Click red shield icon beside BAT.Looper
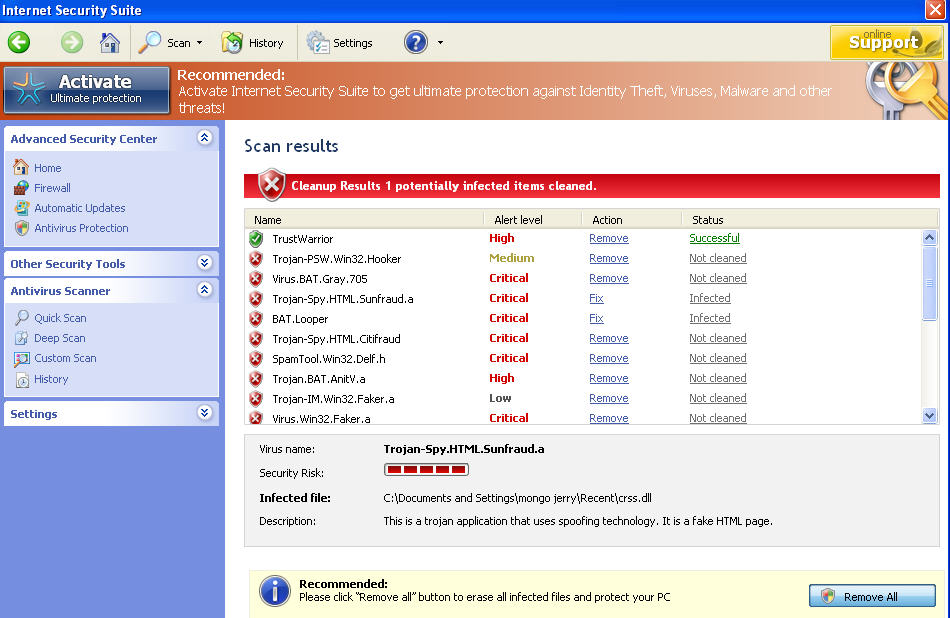950x618 pixels. [256, 319]
